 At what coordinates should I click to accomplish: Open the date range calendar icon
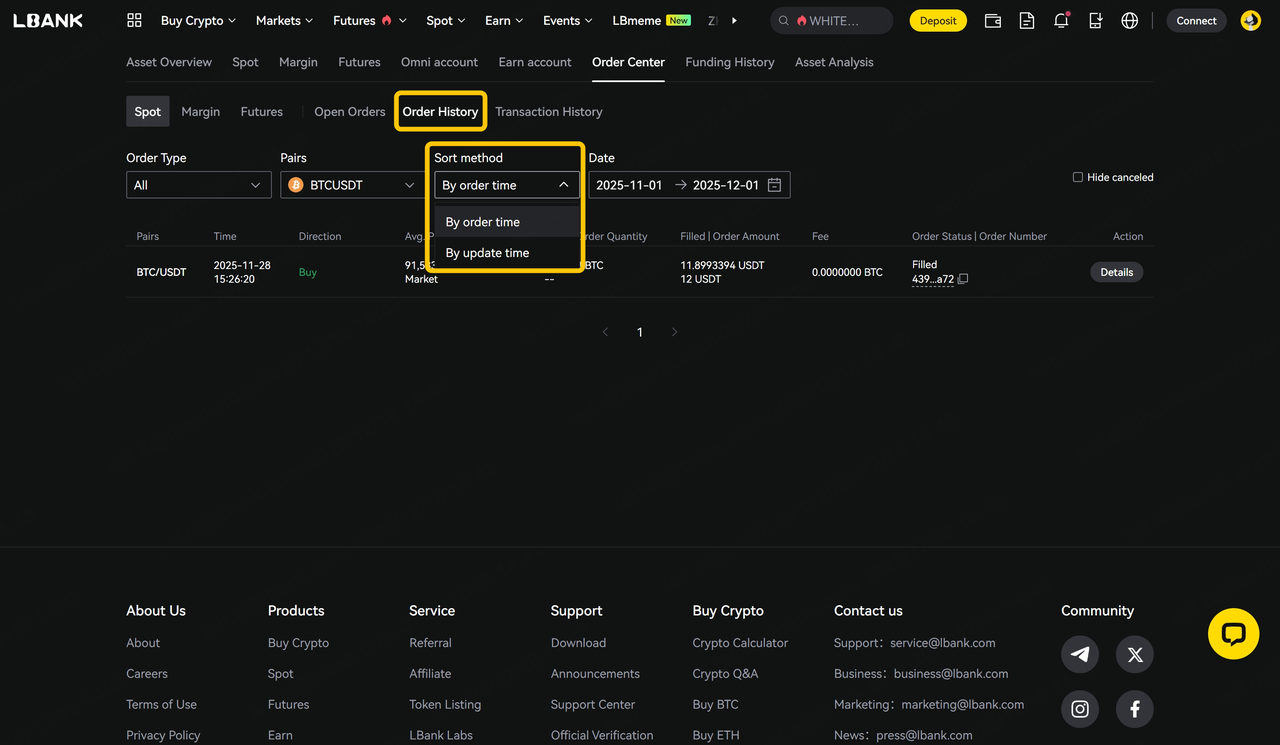coord(774,185)
